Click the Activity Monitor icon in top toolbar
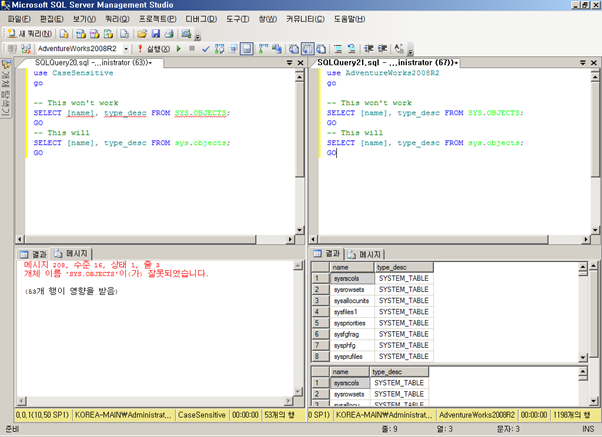The width and height of the screenshot is (602, 437). click(x=186, y=34)
